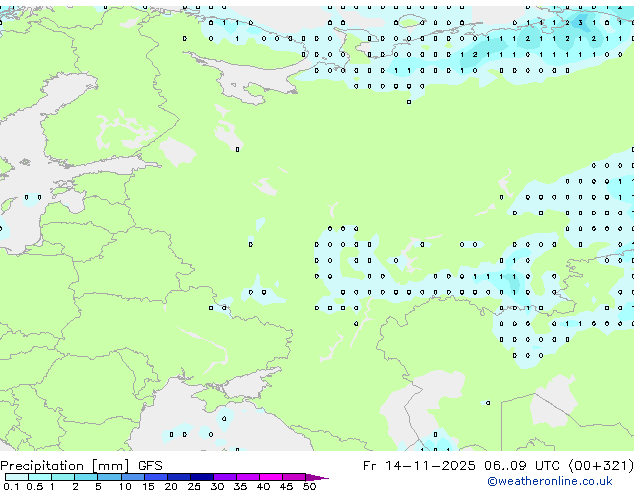Click the 15–20 mm legend swatch
Image resolution: width=634 pixels, height=490 pixels.
click(156, 477)
